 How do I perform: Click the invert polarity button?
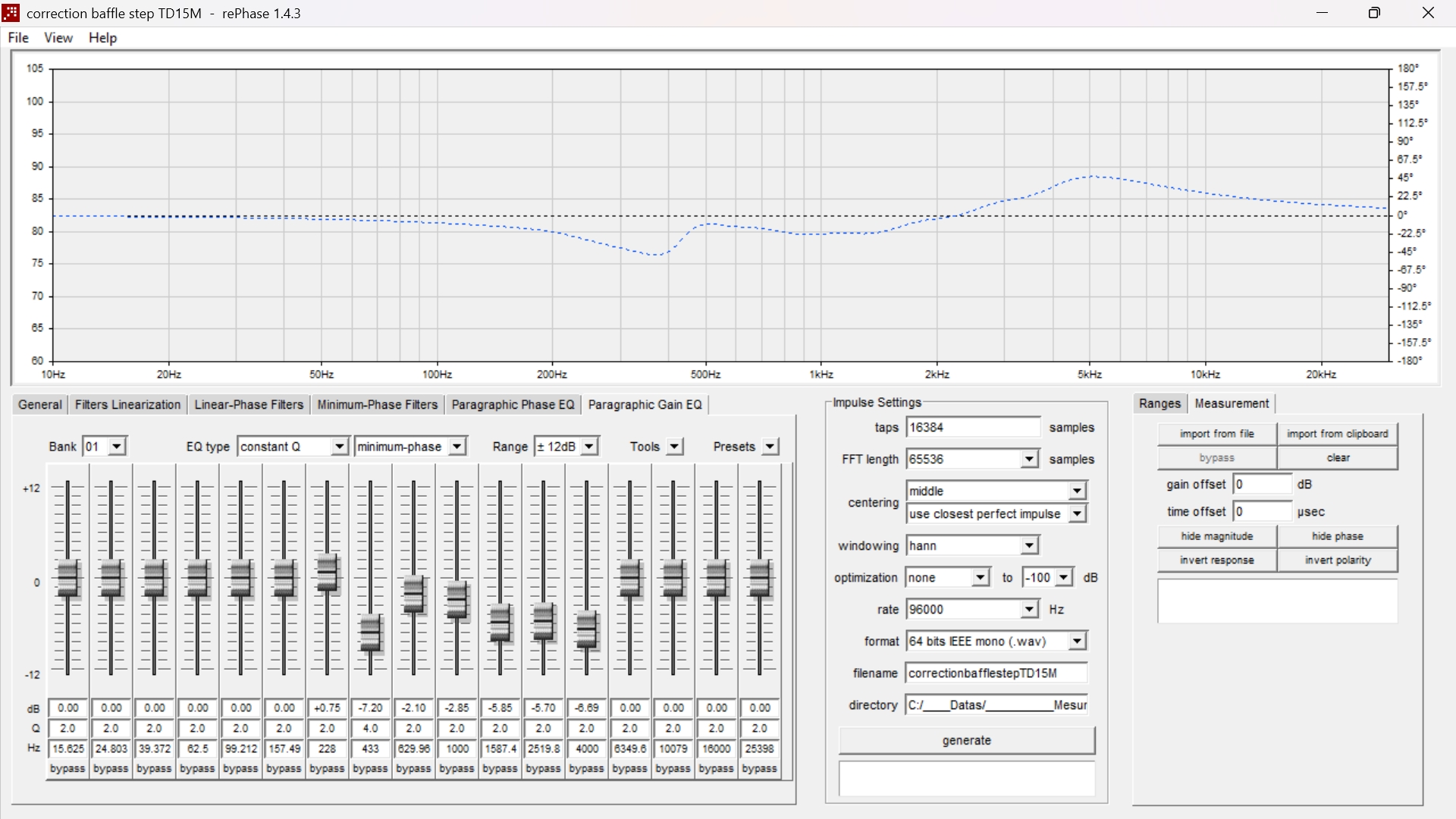point(1337,560)
